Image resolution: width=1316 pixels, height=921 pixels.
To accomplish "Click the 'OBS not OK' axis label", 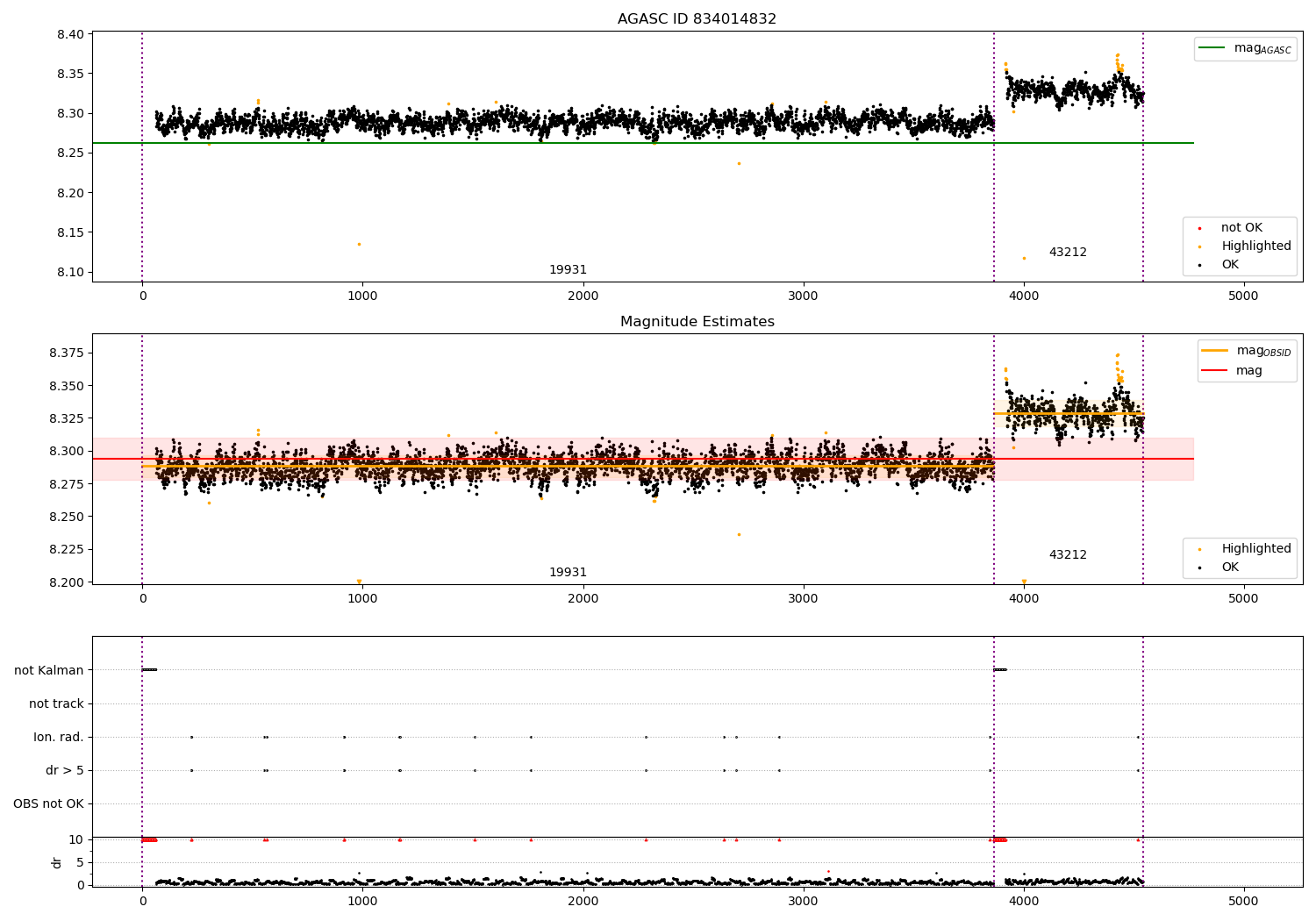I will click(x=48, y=804).
